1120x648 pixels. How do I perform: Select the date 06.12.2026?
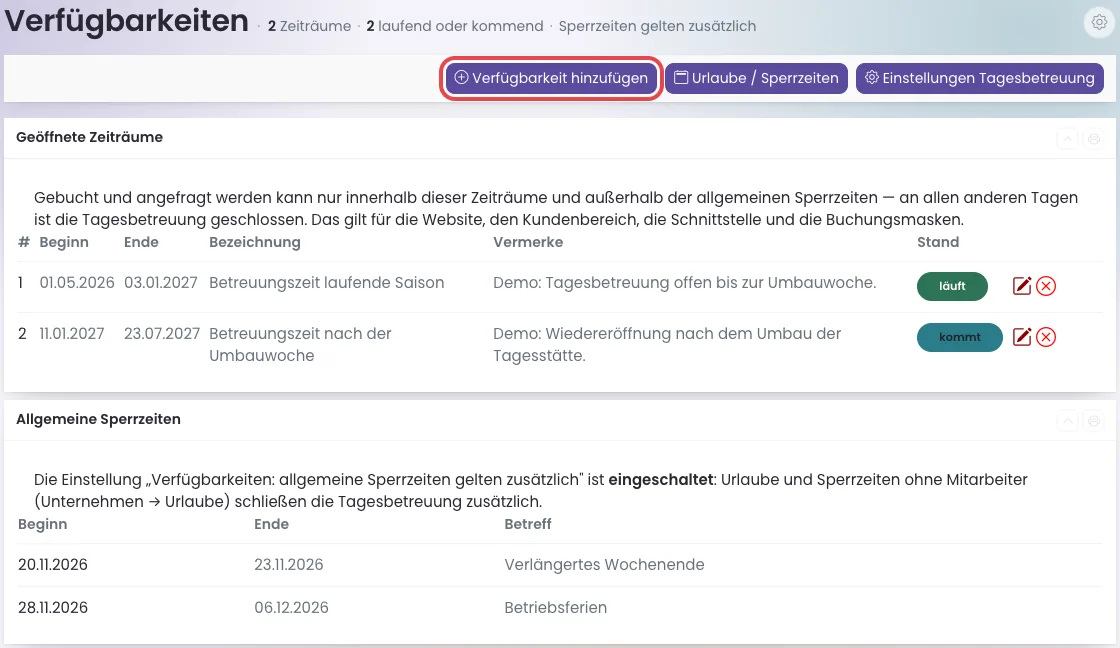[x=291, y=607]
